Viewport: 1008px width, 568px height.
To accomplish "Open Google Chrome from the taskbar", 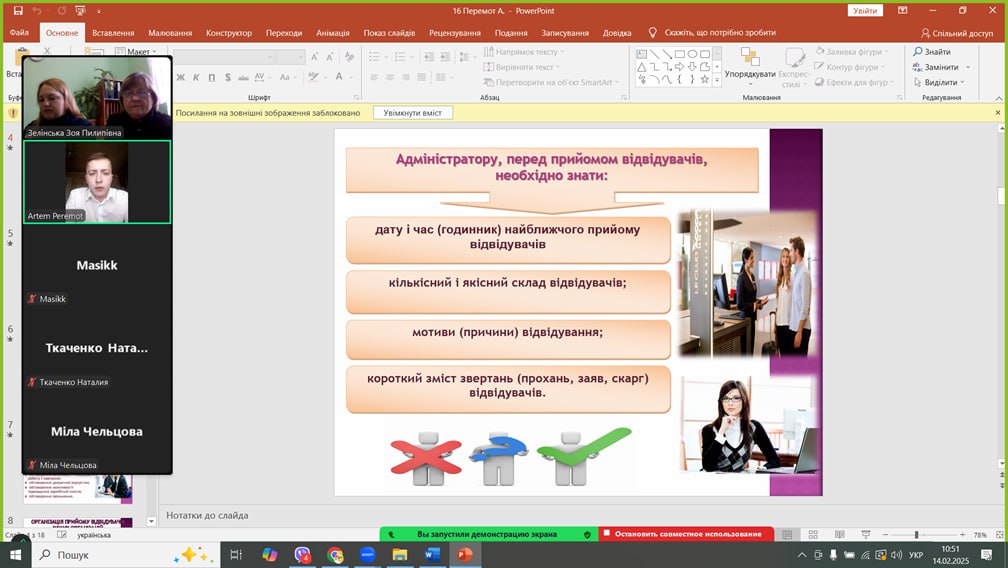I will pyautogui.click(x=335, y=554).
